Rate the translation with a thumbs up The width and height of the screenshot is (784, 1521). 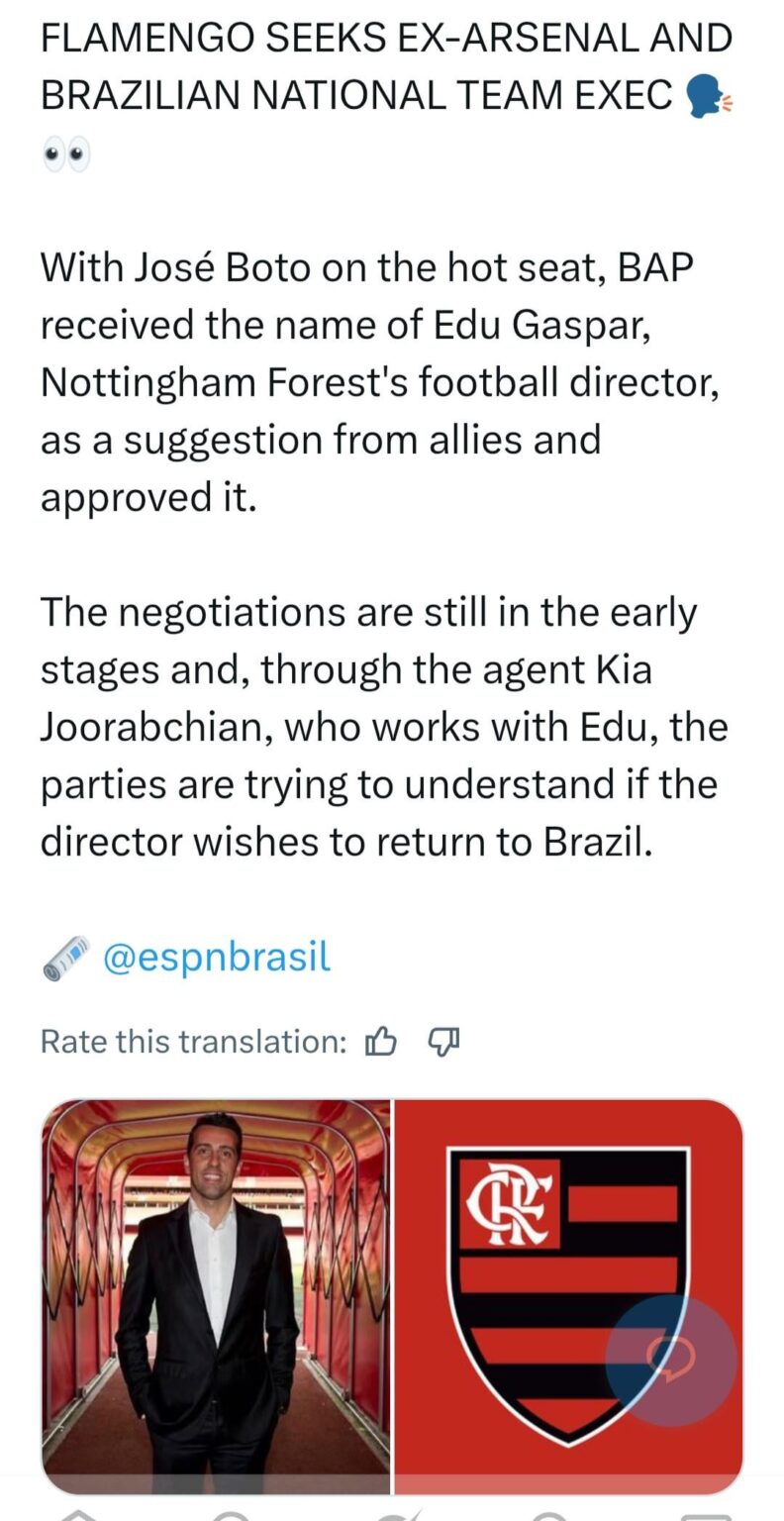[381, 1041]
